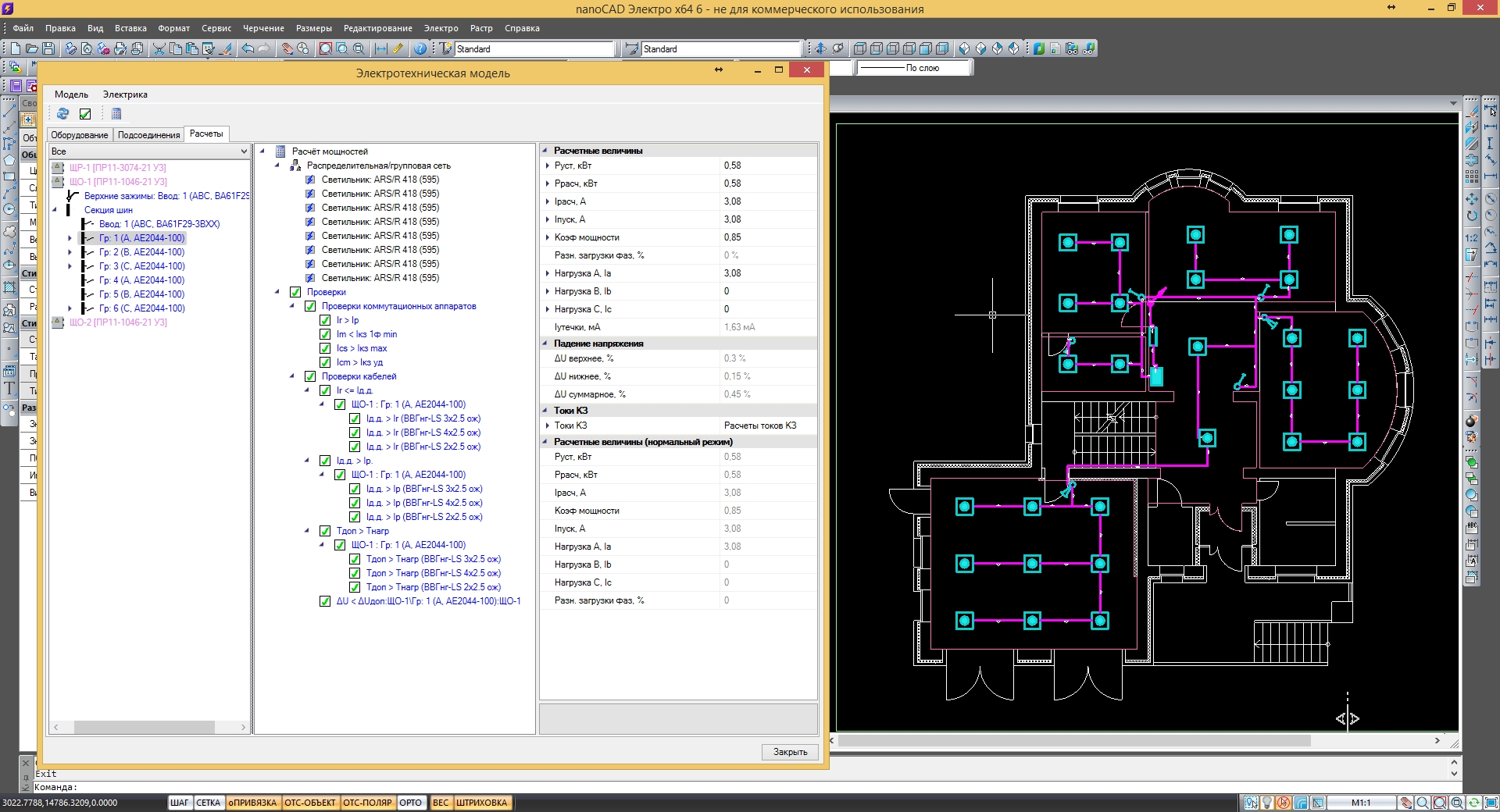
Task: Toggle the Тдоп > Тнагр checkbox
Action: (x=325, y=531)
